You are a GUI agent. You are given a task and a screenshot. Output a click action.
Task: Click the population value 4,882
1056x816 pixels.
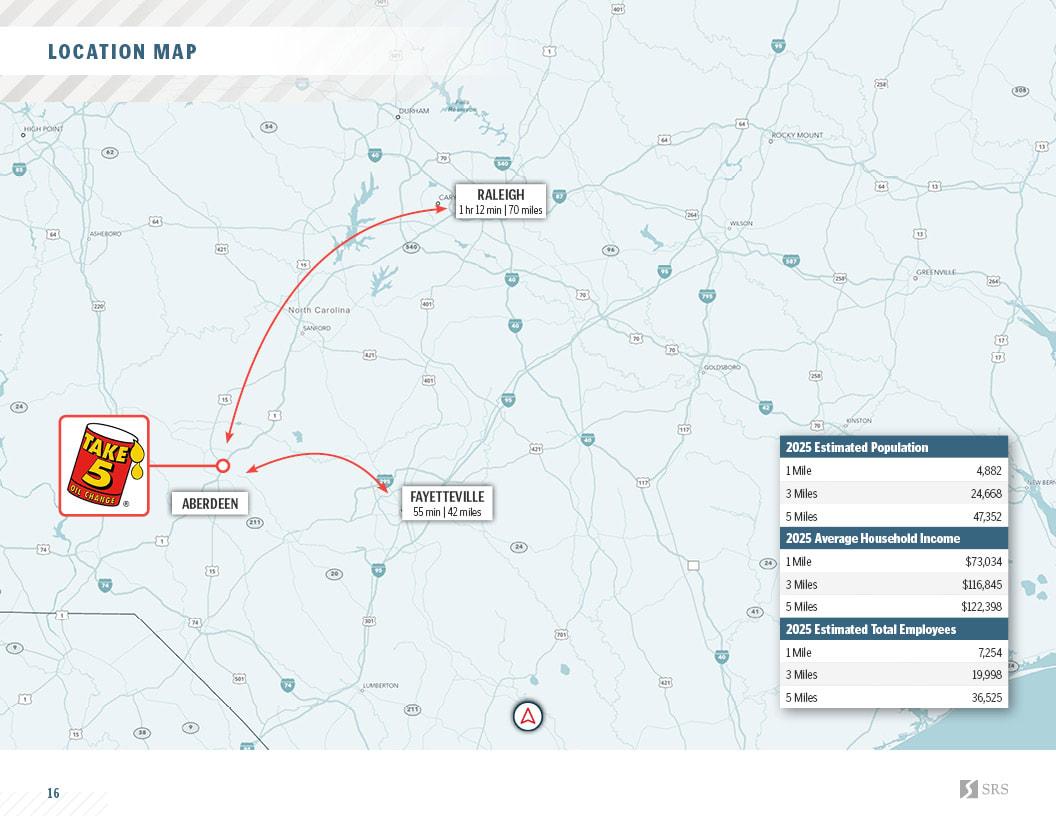click(x=989, y=471)
